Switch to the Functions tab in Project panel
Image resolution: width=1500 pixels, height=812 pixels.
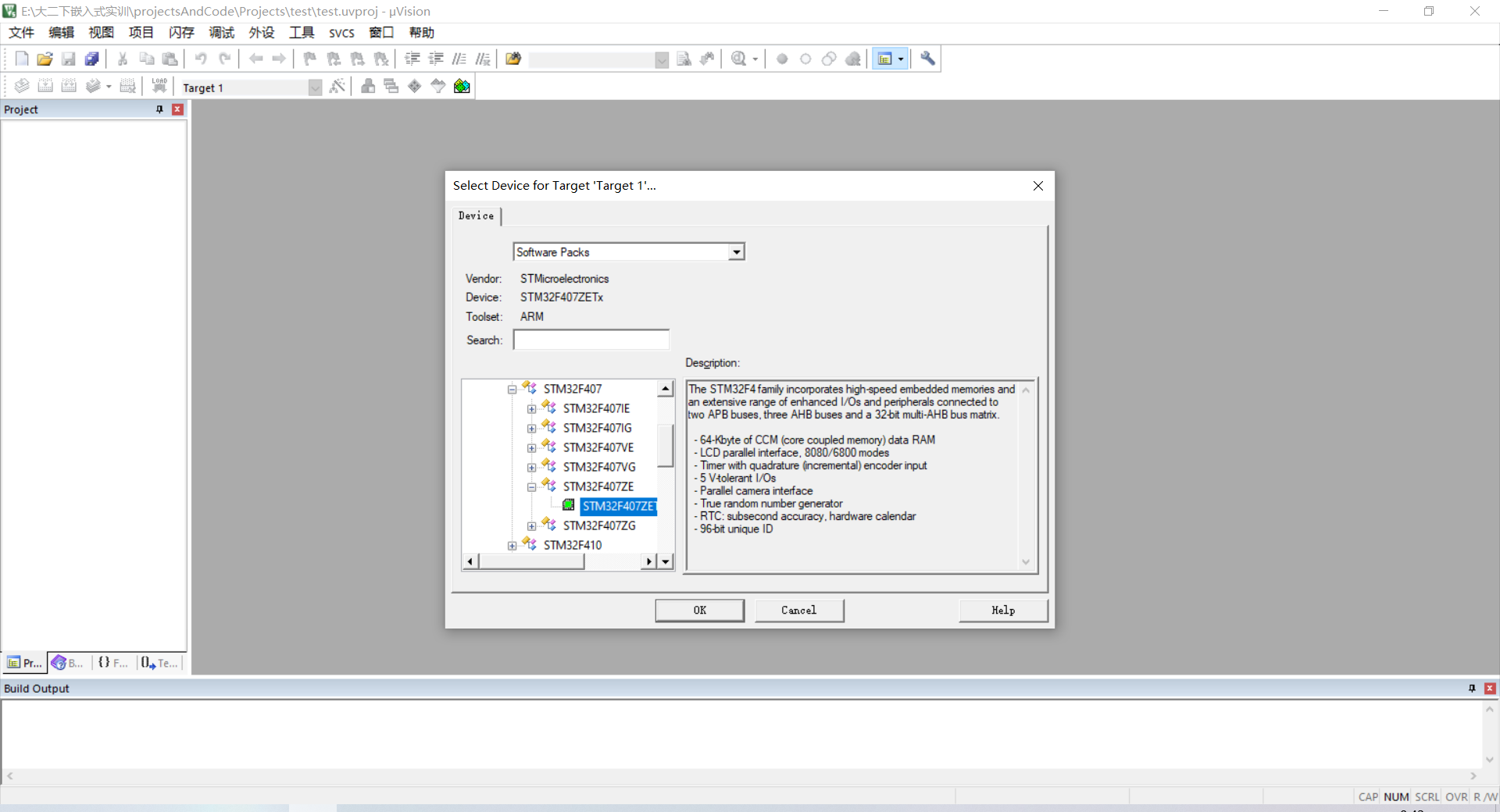(x=113, y=663)
